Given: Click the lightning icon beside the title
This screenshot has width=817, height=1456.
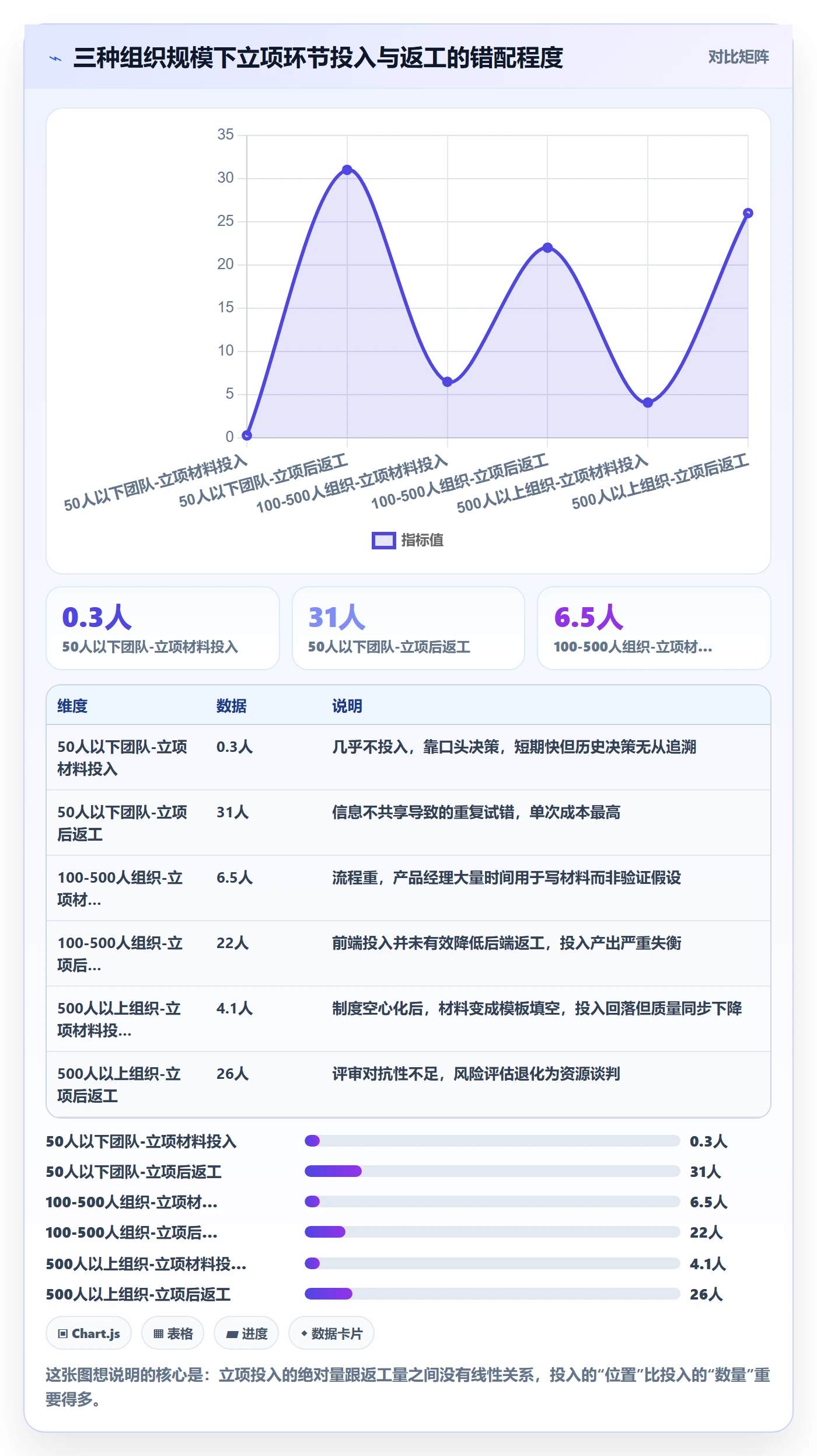Looking at the screenshot, I should click(x=55, y=58).
